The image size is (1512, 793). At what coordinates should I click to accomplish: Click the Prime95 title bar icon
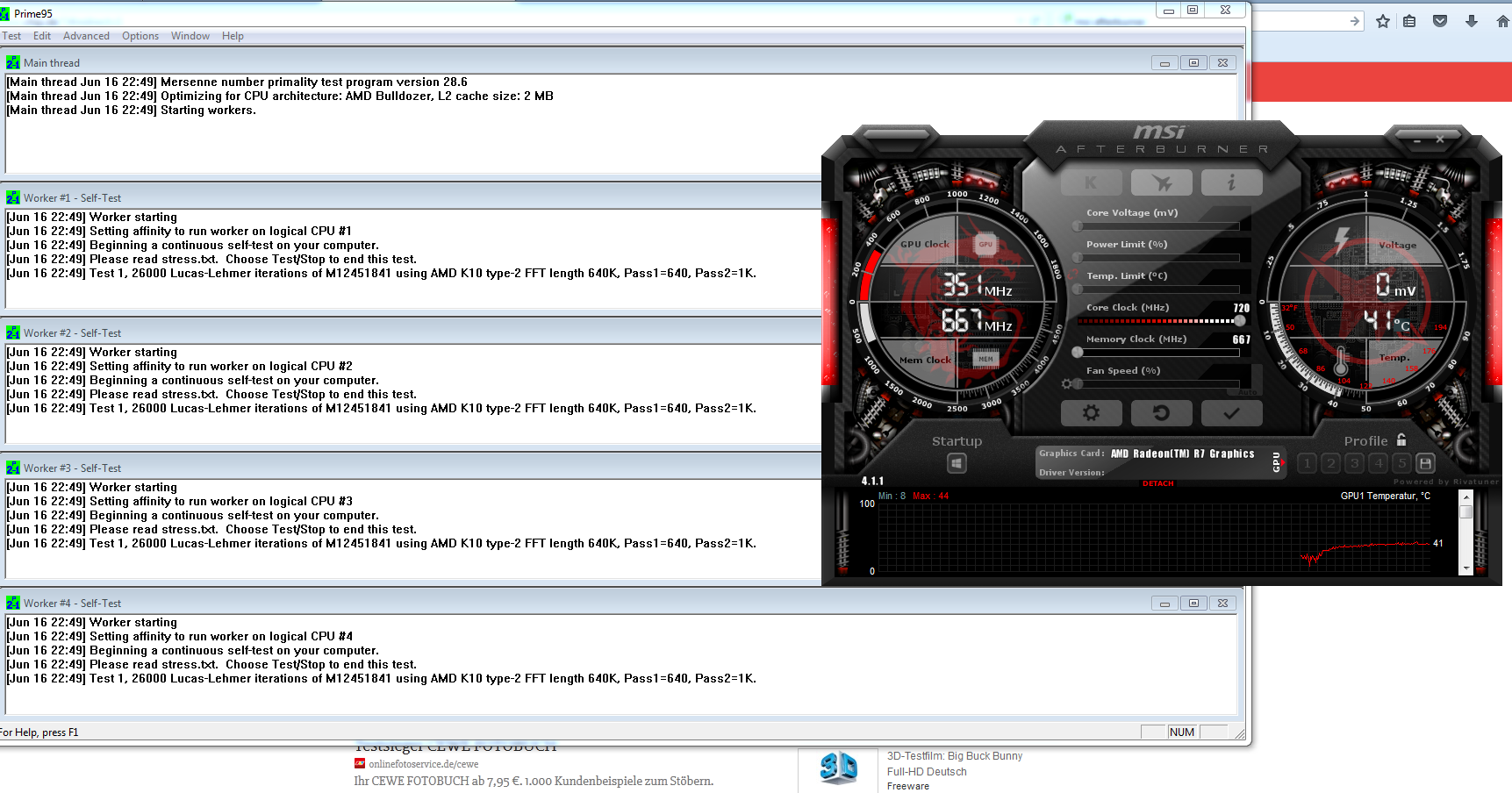click(5, 13)
